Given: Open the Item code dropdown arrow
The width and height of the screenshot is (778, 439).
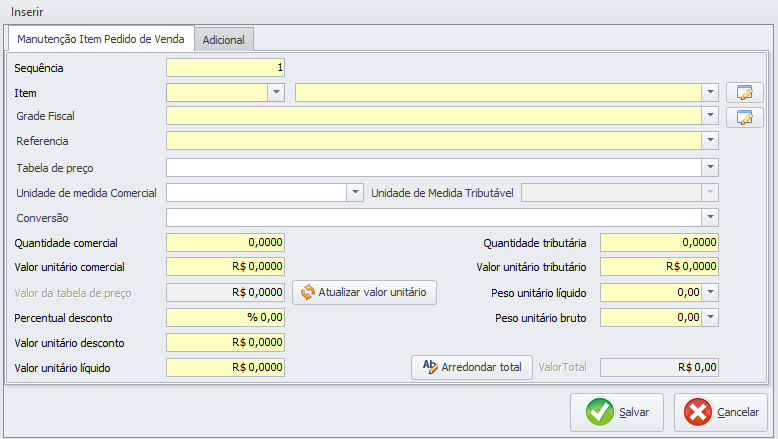Looking at the screenshot, I should coord(277,93).
